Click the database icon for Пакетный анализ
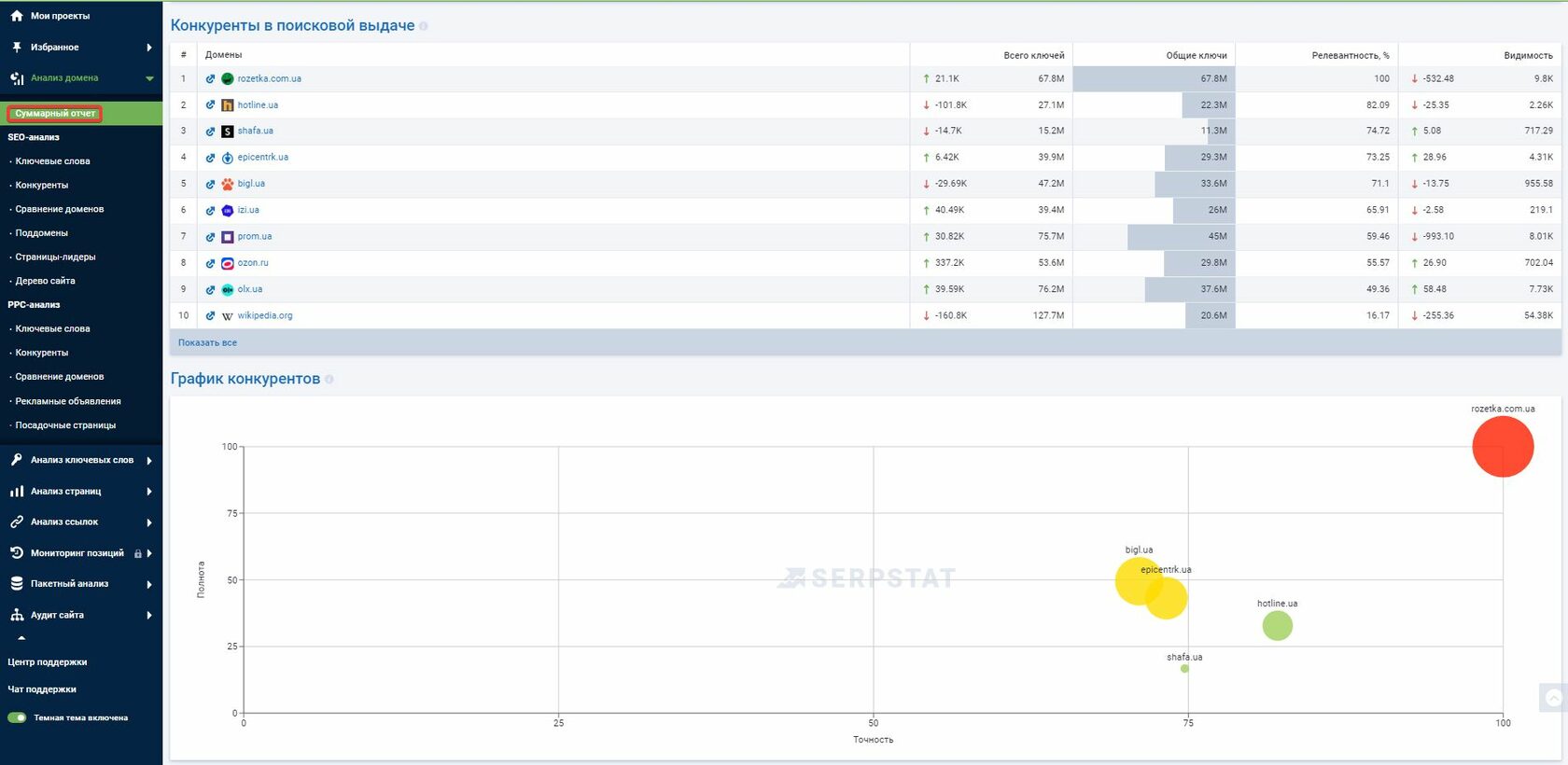The image size is (1568, 765). (17, 584)
